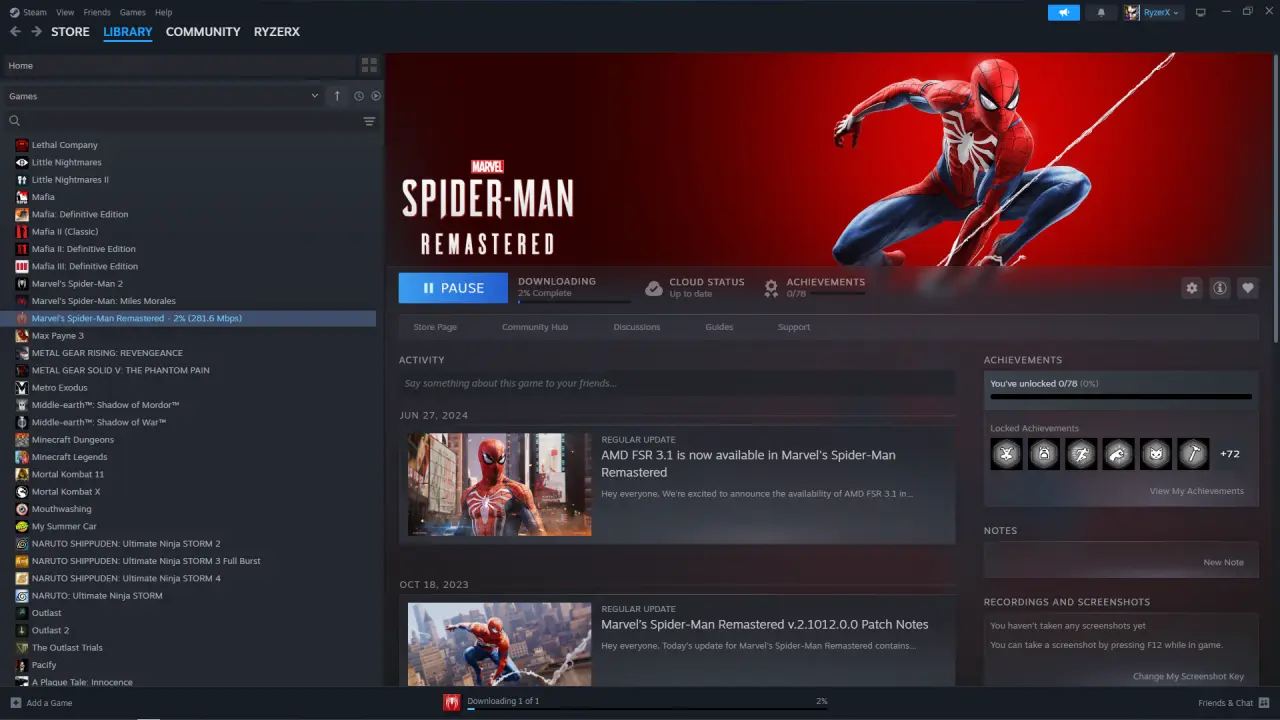Click Change My Screenshot Key

[1188, 676]
